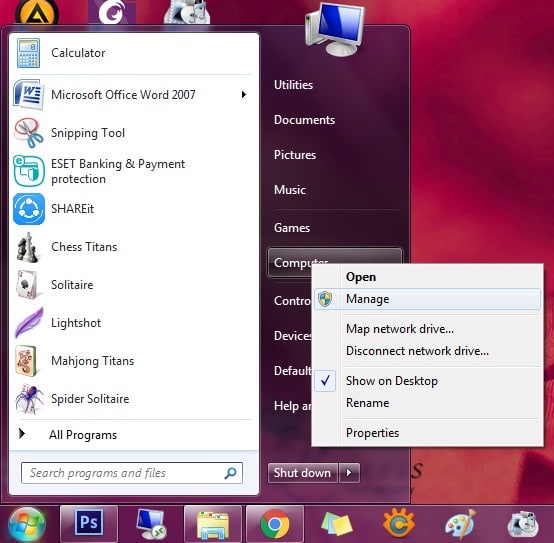Click the Mahjong Titans text label
The height and width of the screenshot is (543, 554).
[x=93, y=361]
